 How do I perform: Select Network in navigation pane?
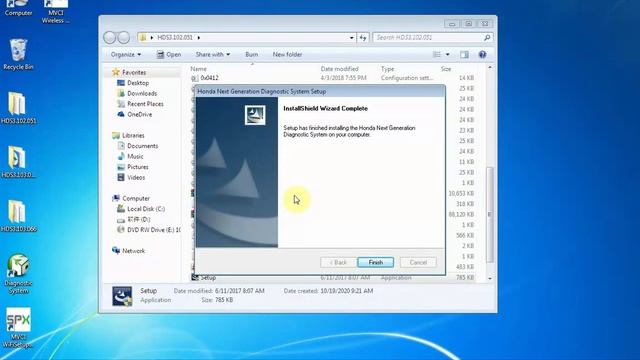point(133,251)
